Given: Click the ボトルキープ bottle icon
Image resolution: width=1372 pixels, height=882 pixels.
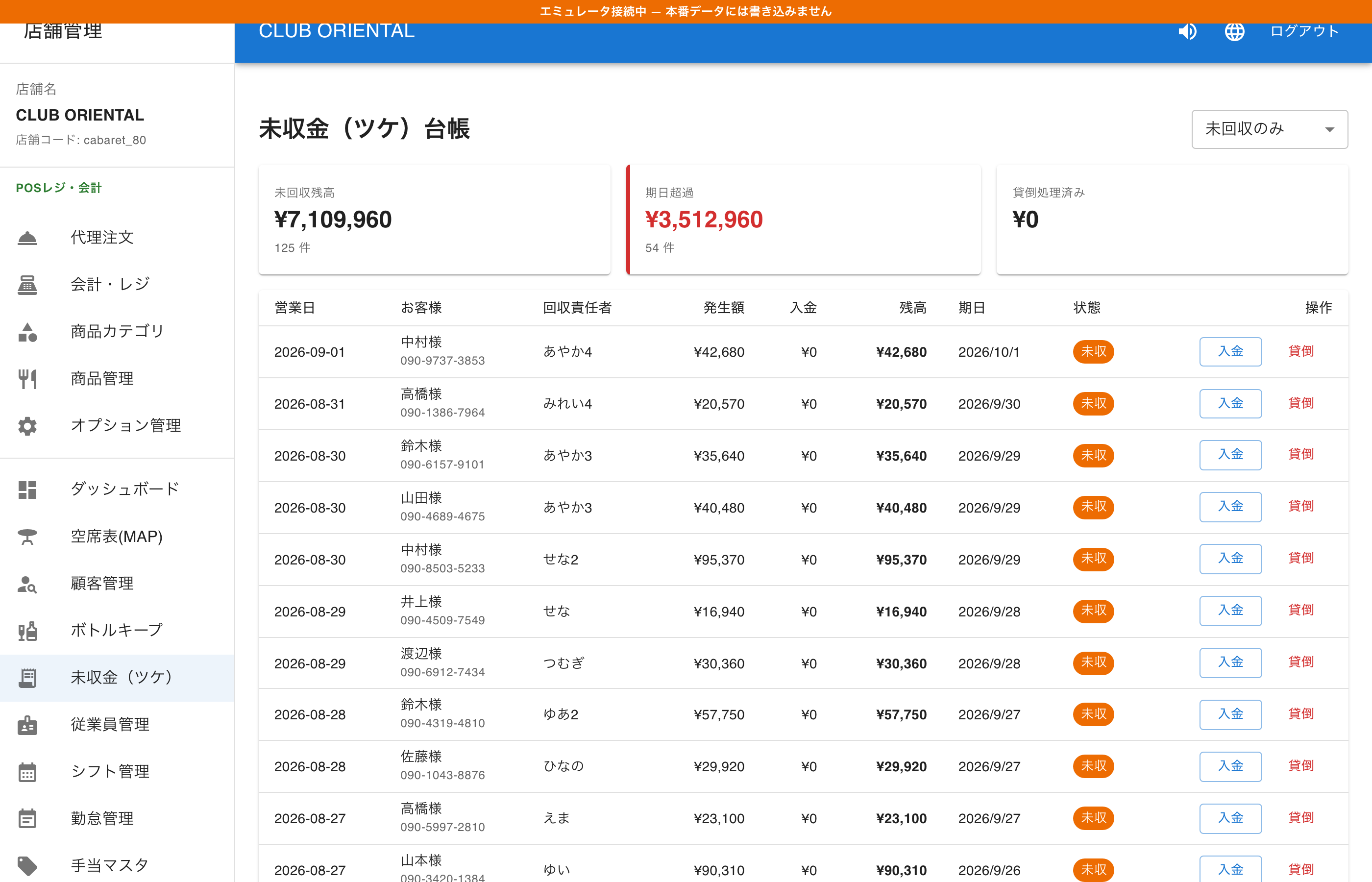Looking at the screenshot, I should click(x=27, y=631).
